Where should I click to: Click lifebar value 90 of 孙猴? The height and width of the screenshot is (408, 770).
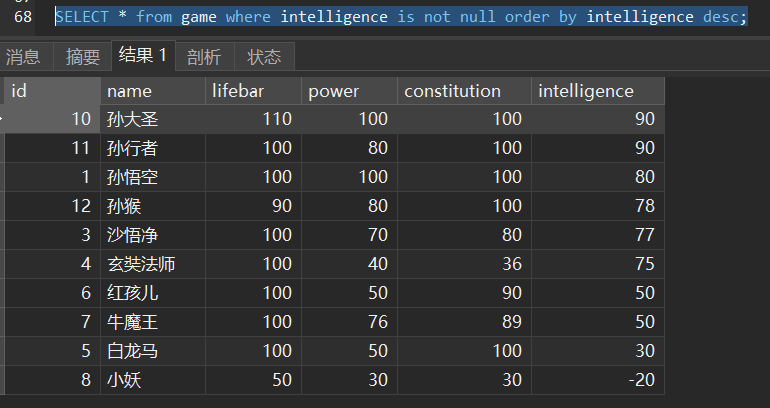tap(253, 206)
